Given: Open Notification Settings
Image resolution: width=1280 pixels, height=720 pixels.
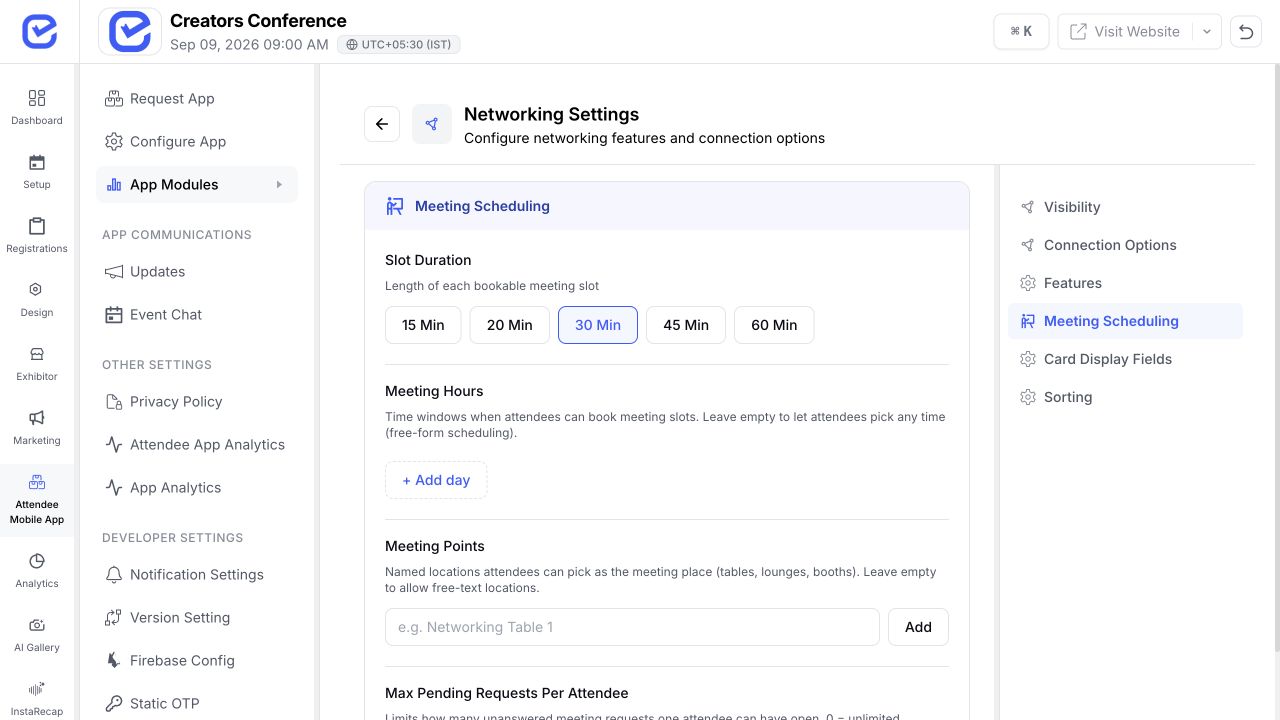Looking at the screenshot, I should coord(197,575).
